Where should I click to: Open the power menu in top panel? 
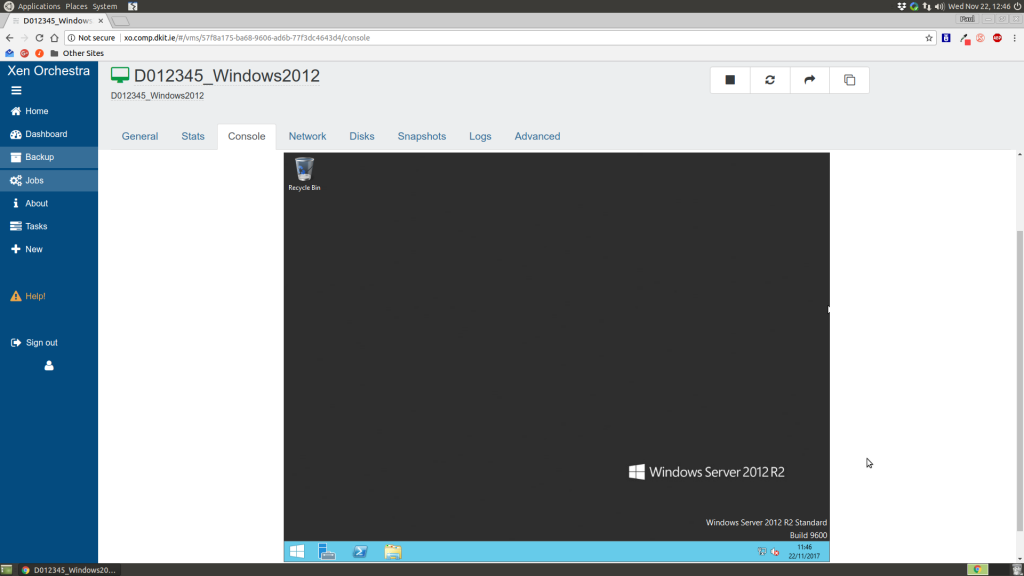pos(1017,6)
